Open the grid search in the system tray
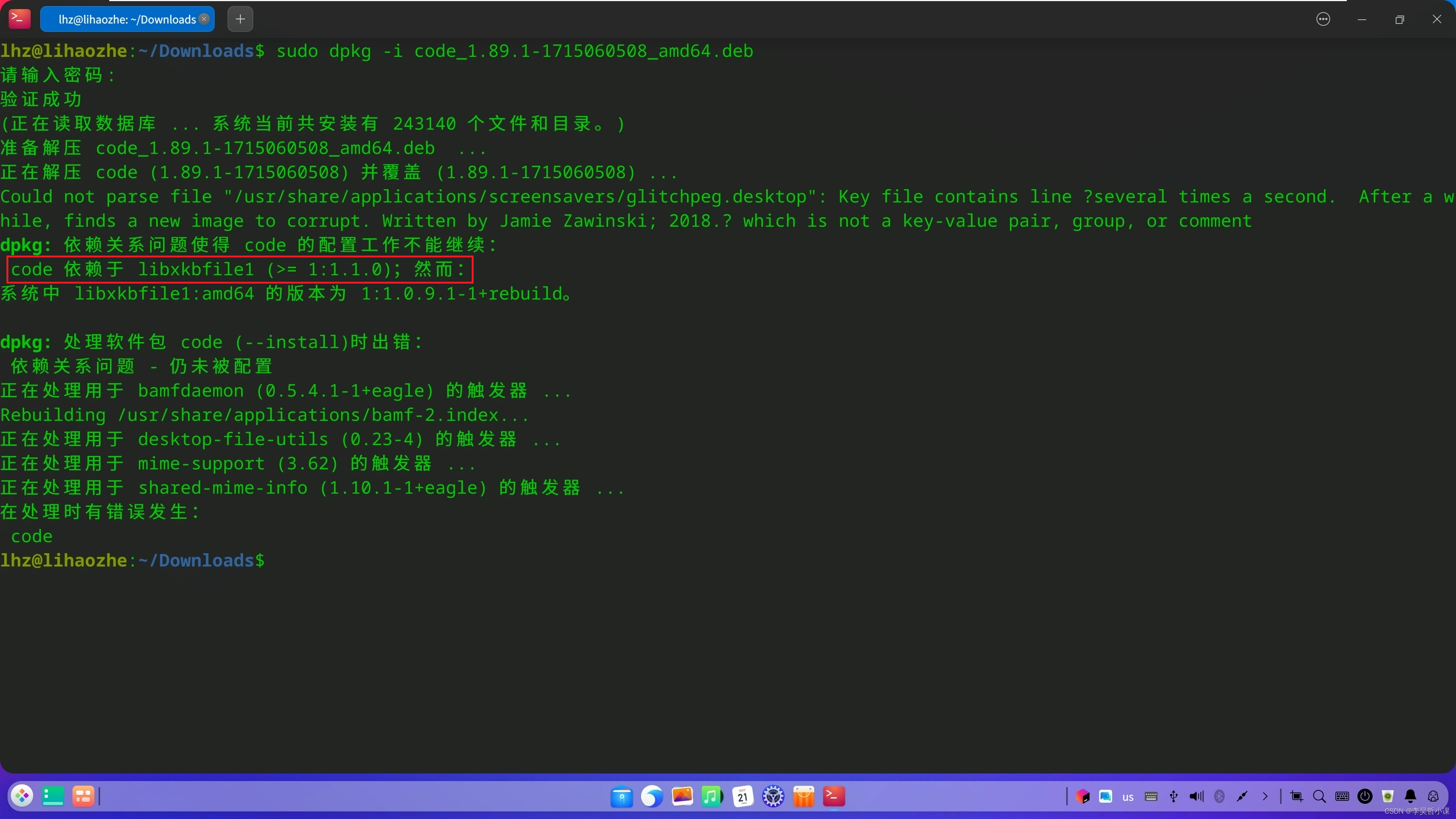This screenshot has height=819, width=1456. point(1319,796)
